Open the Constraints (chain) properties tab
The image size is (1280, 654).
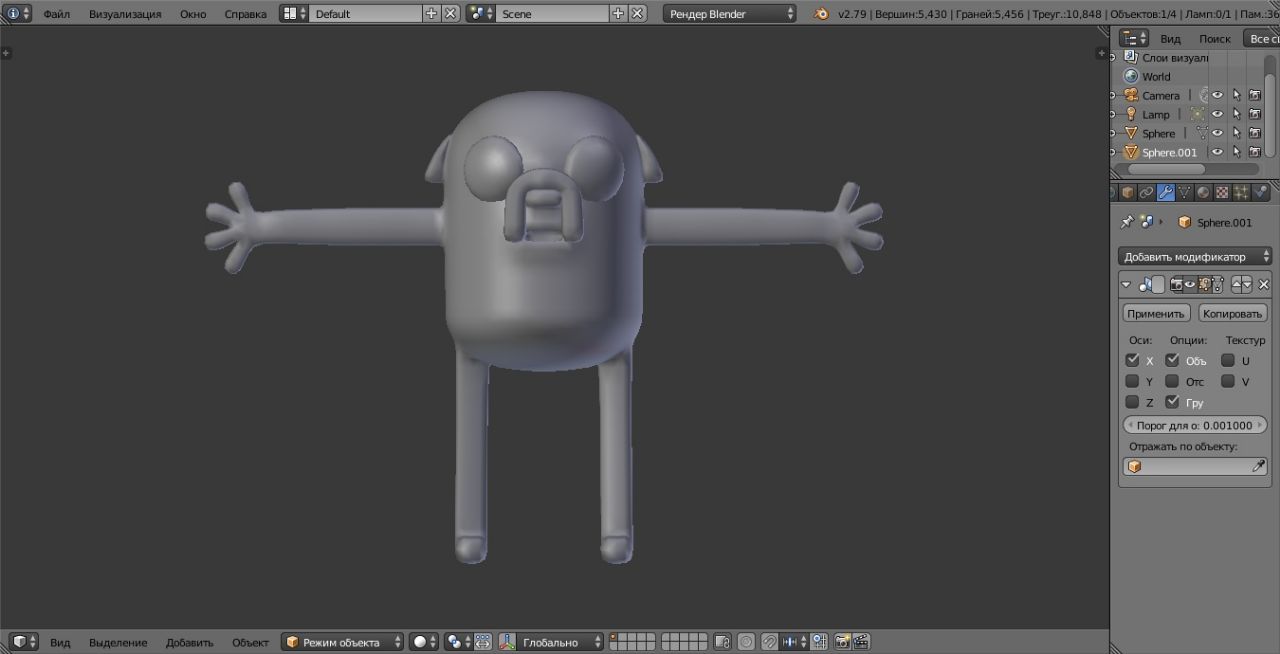coord(1147,192)
